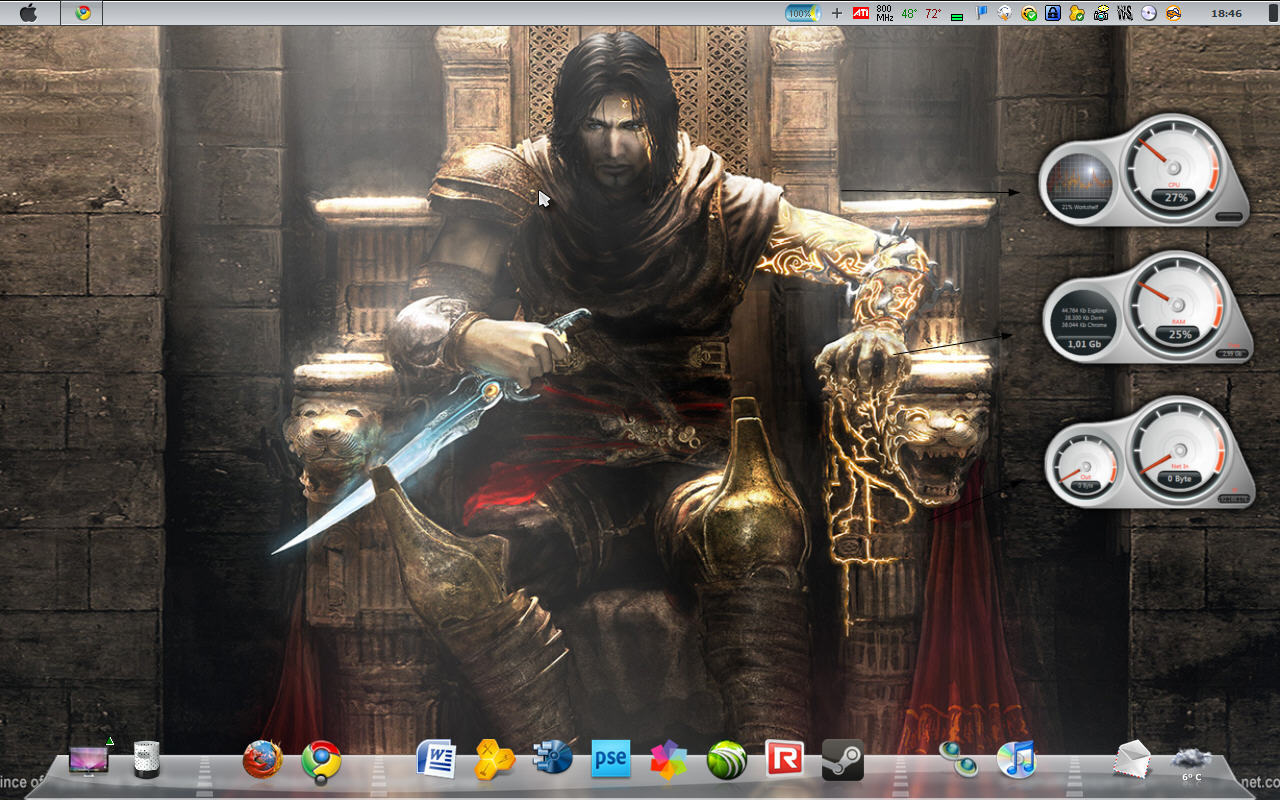
Task: Open the 6°C weather dock icon
Action: pos(1192,763)
